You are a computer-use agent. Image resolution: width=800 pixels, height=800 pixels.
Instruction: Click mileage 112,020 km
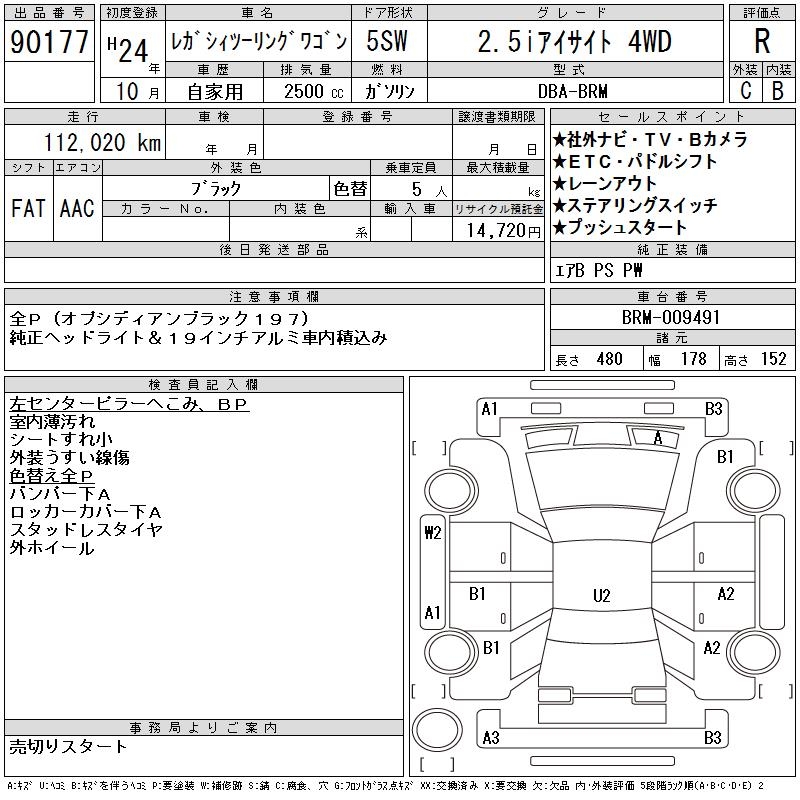pyautogui.click(x=103, y=142)
